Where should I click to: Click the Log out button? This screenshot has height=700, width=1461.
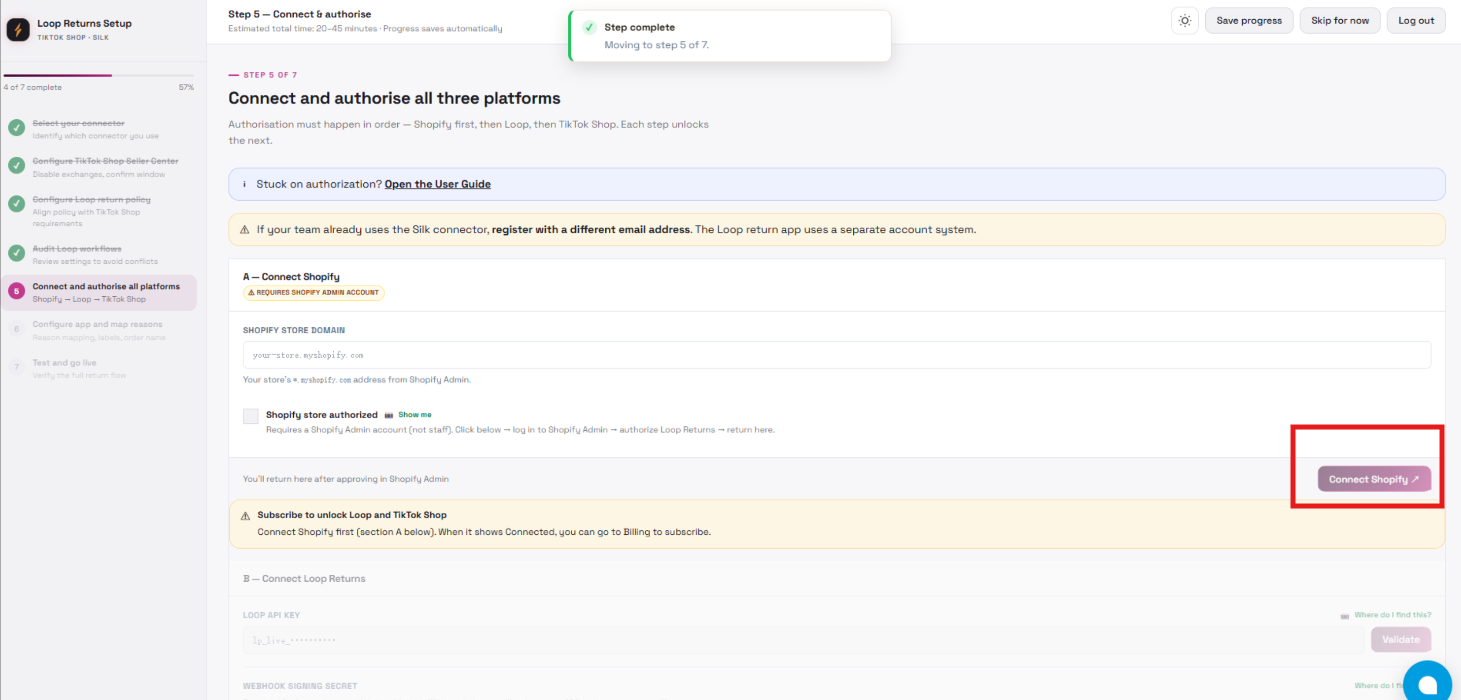[1416, 20]
